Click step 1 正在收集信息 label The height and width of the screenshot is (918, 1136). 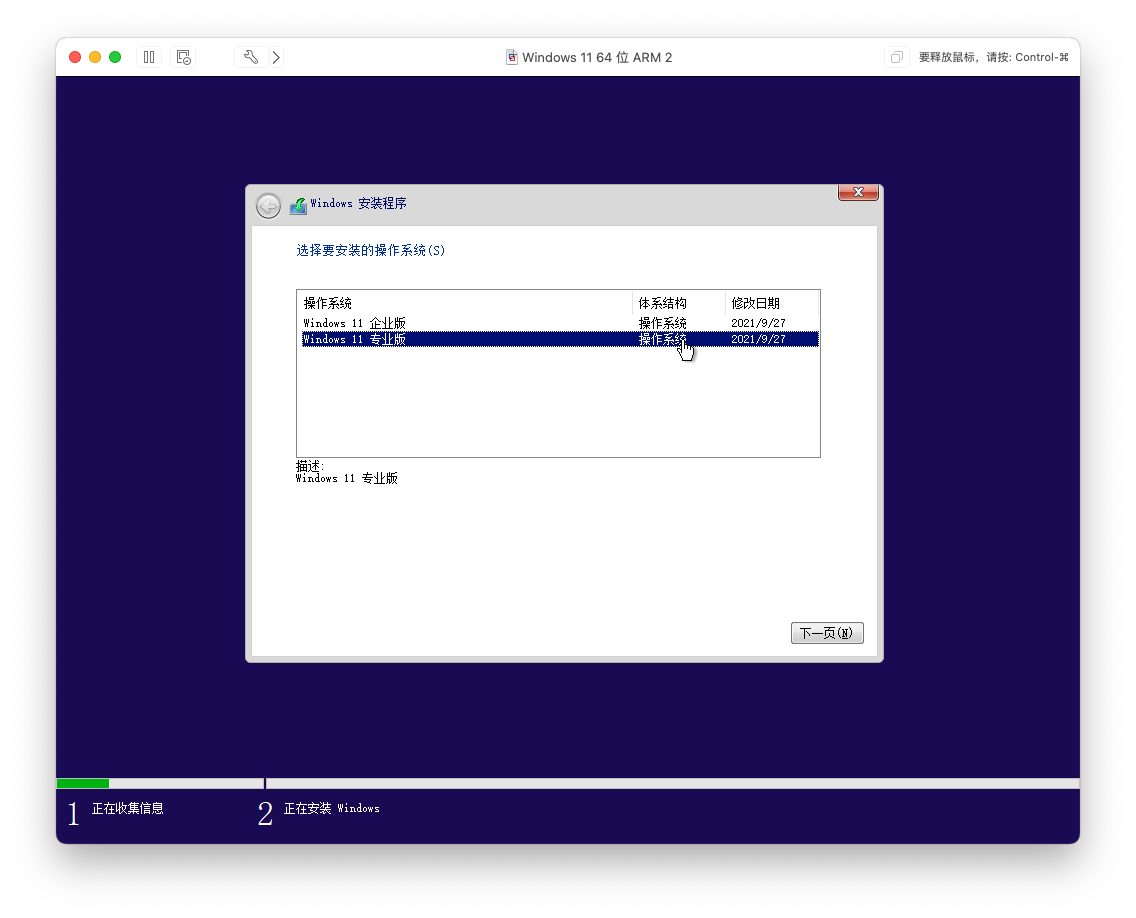click(128, 809)
